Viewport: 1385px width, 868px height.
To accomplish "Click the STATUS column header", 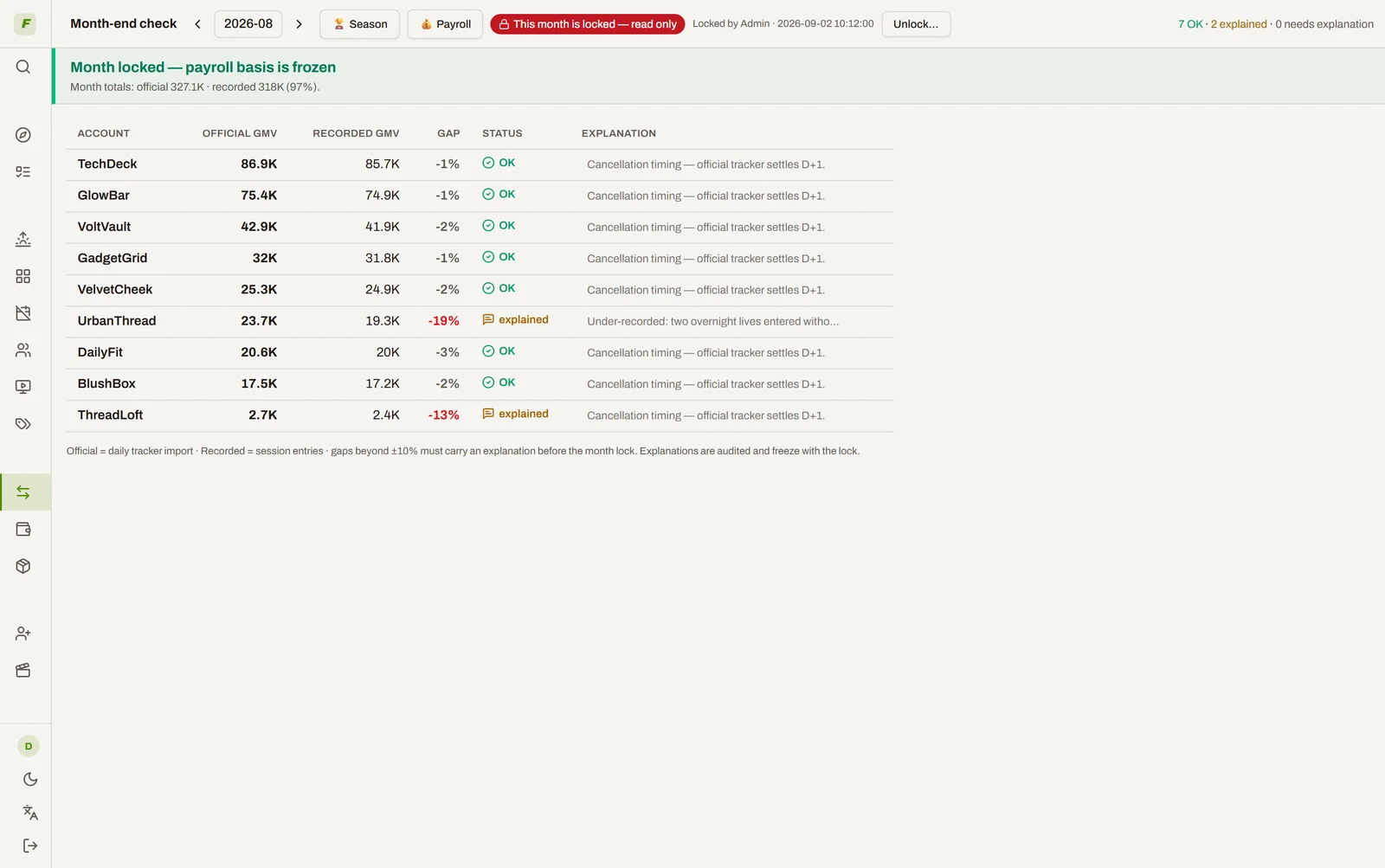I will click(502, 133).
